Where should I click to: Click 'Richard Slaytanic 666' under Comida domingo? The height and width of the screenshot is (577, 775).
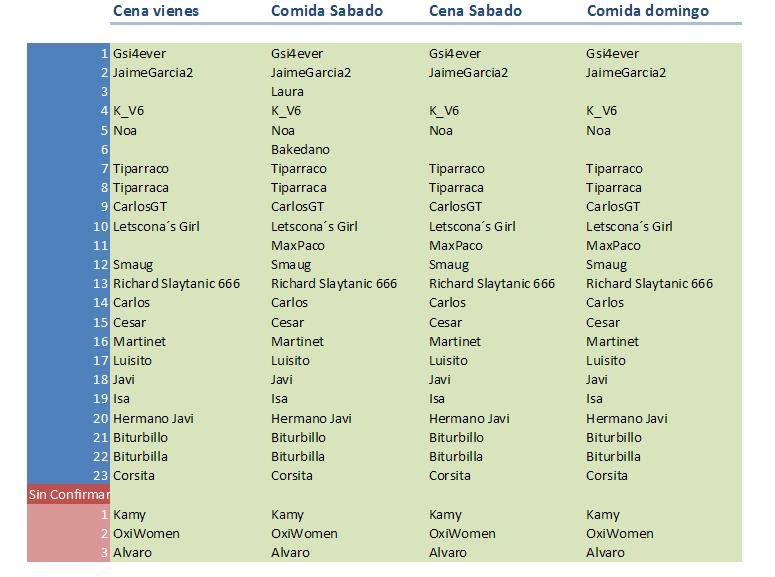tap(649, 284)
